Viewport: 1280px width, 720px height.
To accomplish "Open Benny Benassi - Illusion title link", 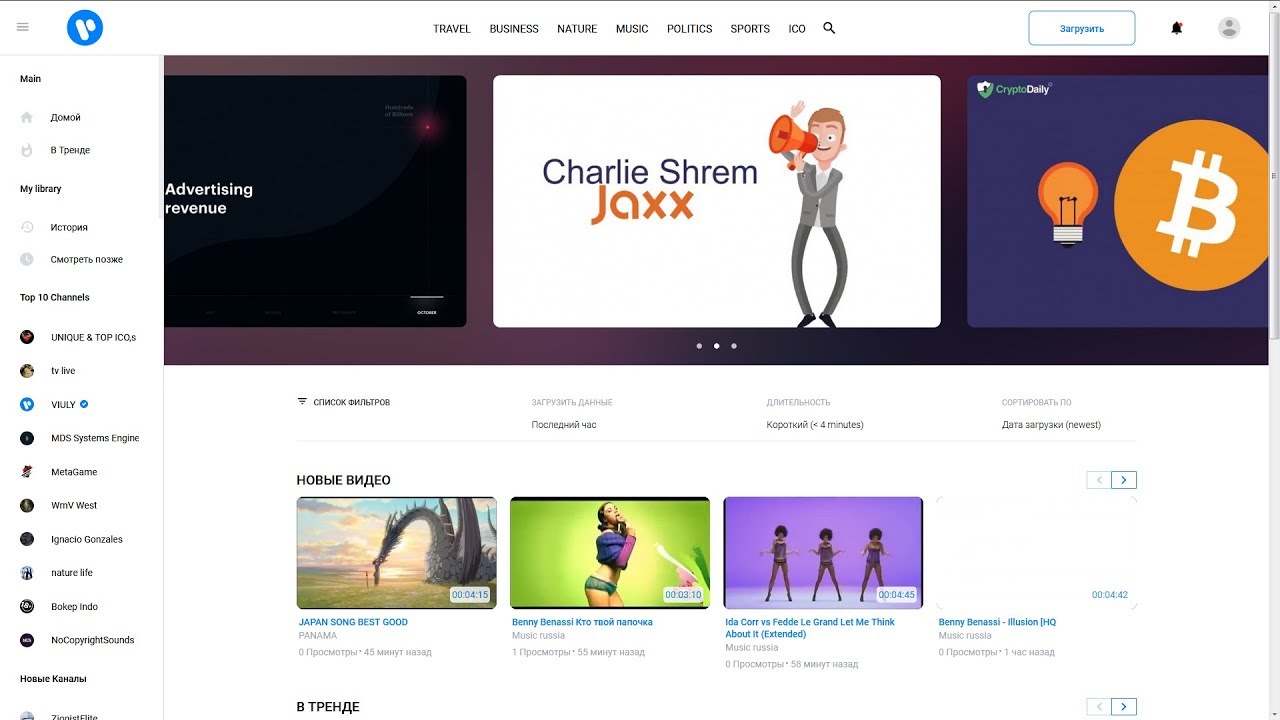I will click(x=997, y=622).
